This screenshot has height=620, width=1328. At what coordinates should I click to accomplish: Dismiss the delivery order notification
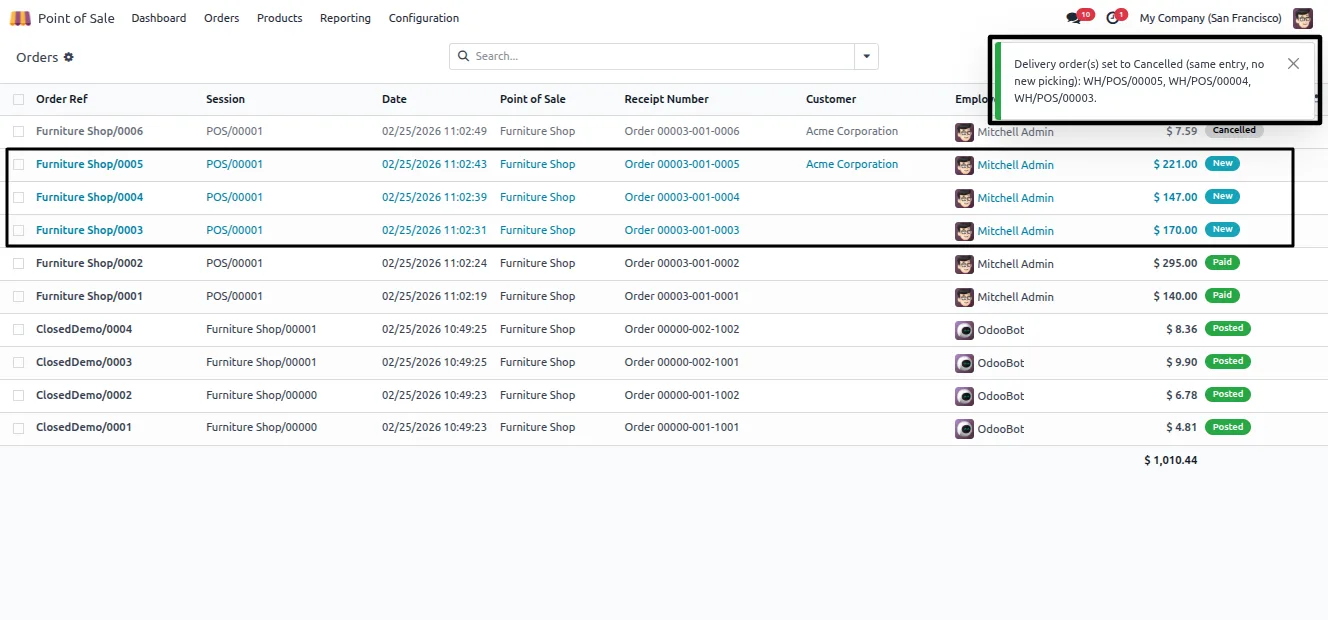click(1293, 63)
